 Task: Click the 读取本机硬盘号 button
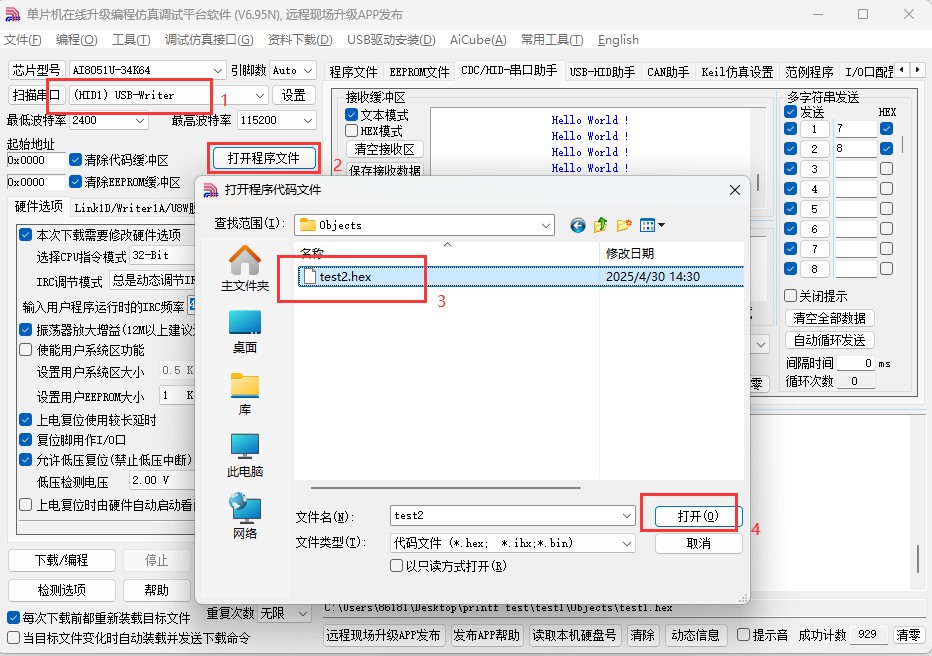pyautogui.click(x=574, y=635)
